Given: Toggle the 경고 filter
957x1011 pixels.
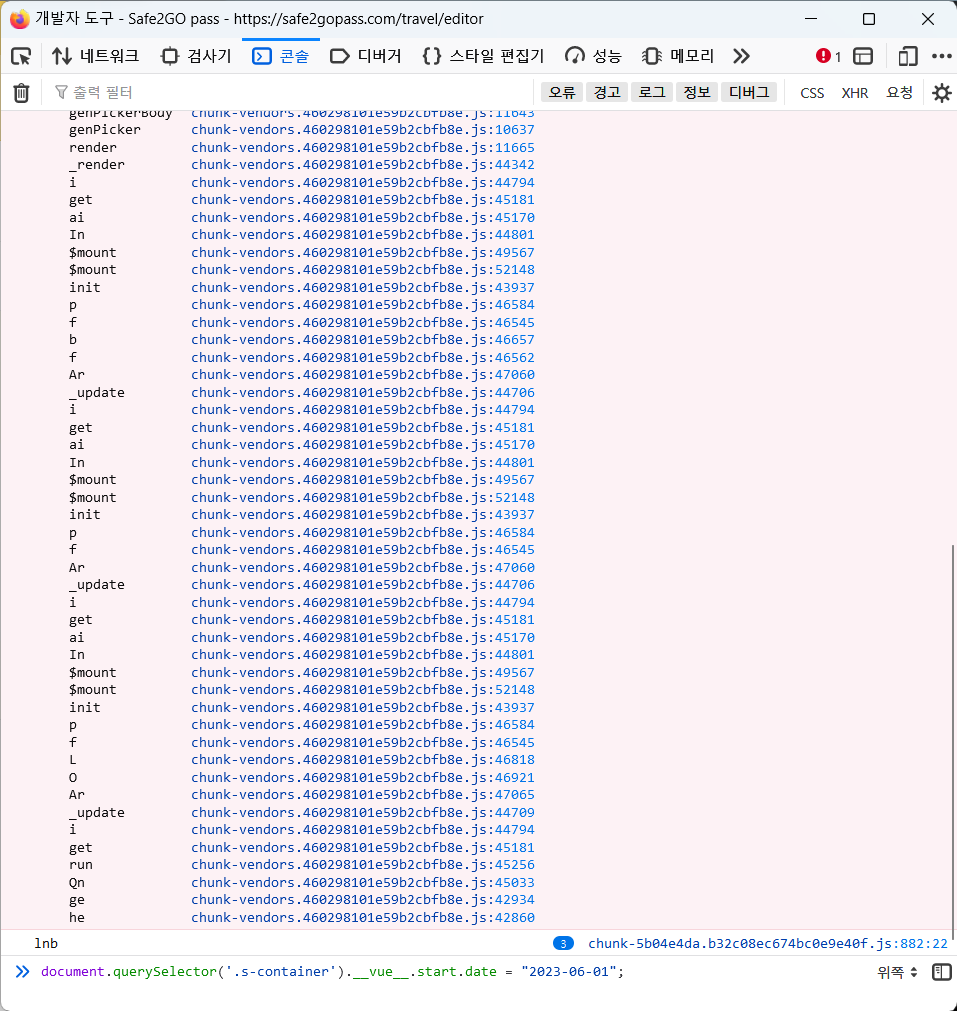Looking at the screenshot, I should pyautogui.click(x=607, y=92).
